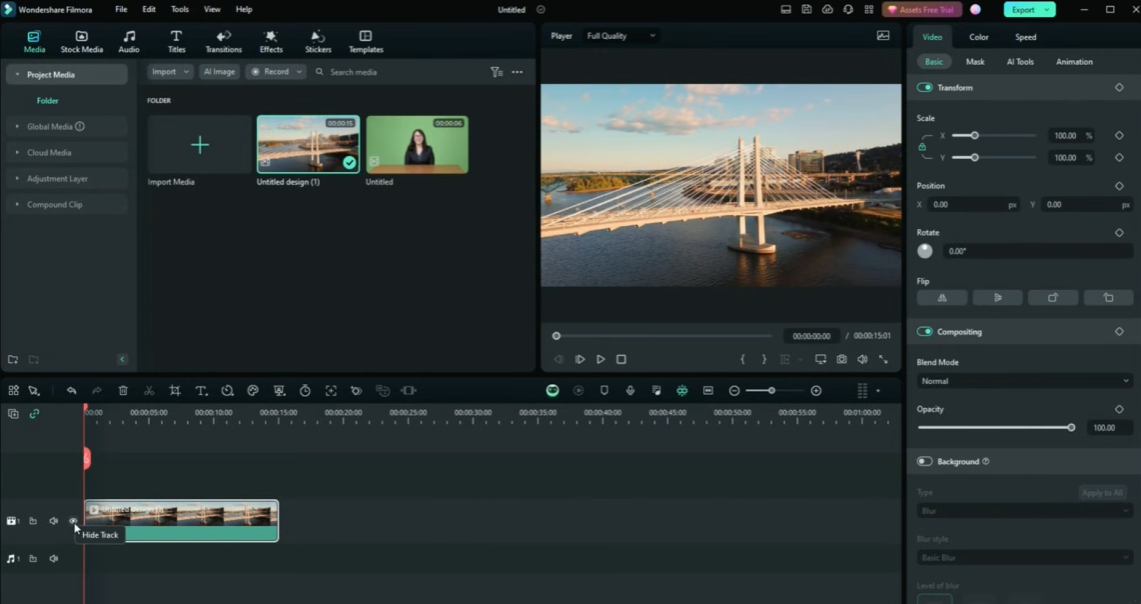Viewport: 1141px width, 604px height.
Task: Switch to the Color tab
Action: (x=979, y=37)
